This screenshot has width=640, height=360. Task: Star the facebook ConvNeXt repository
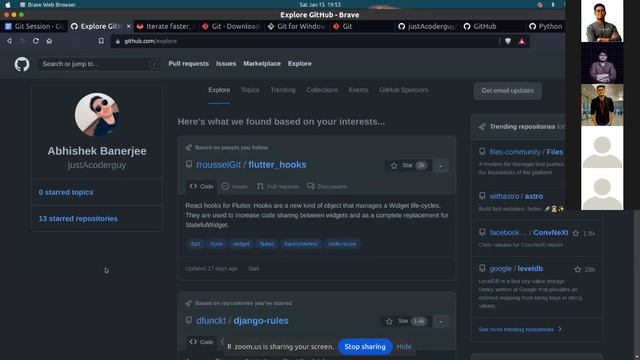[x=576, y=233]
